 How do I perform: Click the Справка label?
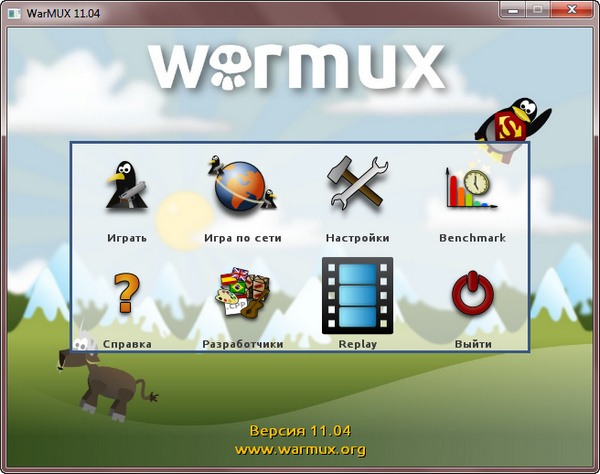click(127, 344)
